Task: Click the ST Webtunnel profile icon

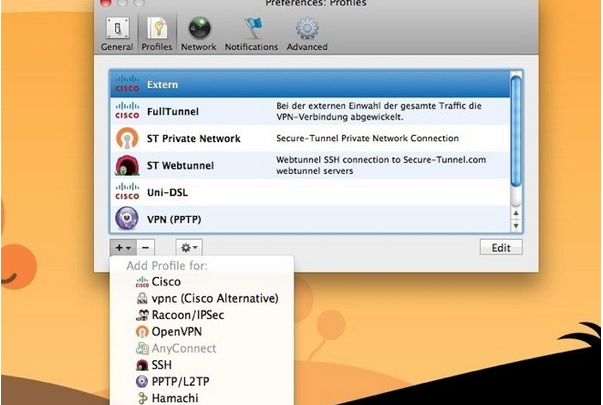Action: [127, 165]
